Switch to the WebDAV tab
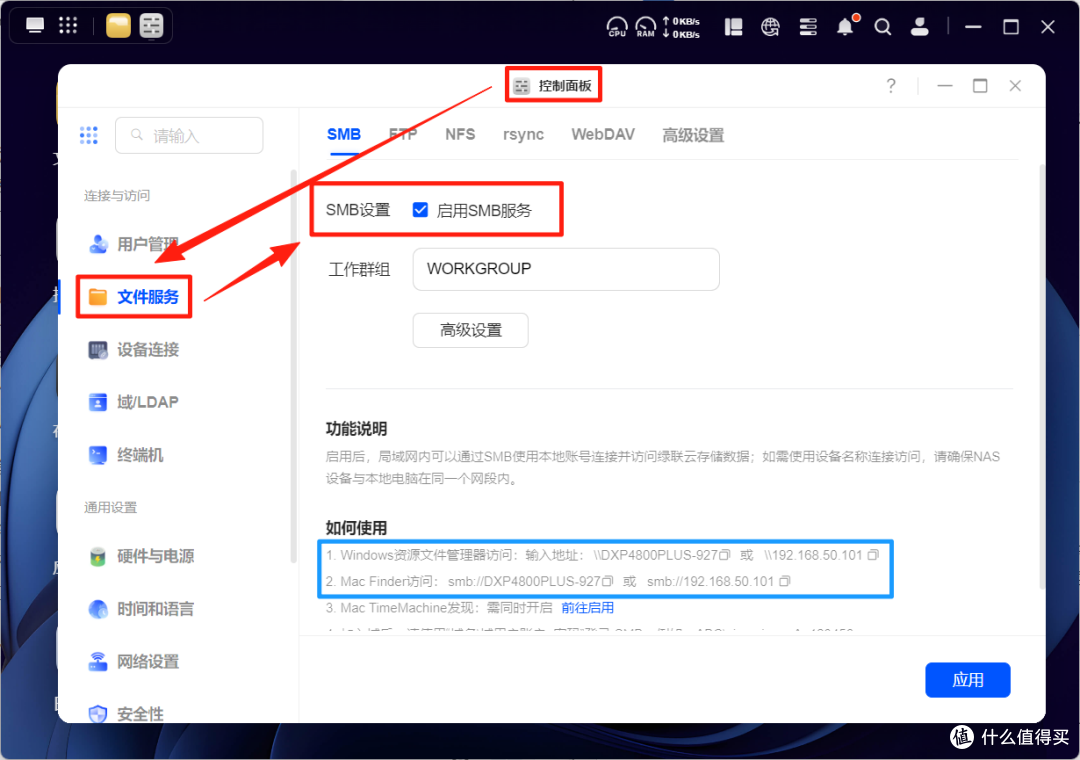Image resolution: width=1080 pixels, height=760 pixels. point(603,134)
